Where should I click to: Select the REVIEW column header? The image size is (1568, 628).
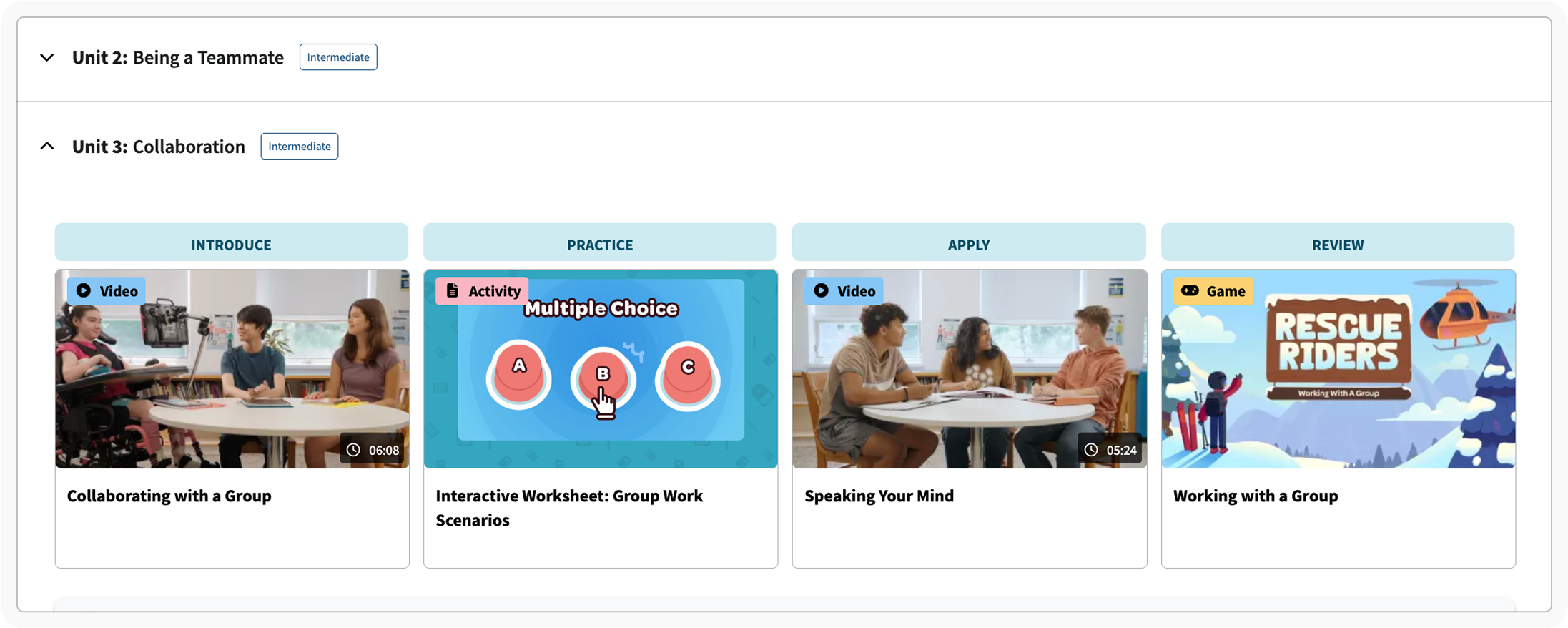(1337, 245)
